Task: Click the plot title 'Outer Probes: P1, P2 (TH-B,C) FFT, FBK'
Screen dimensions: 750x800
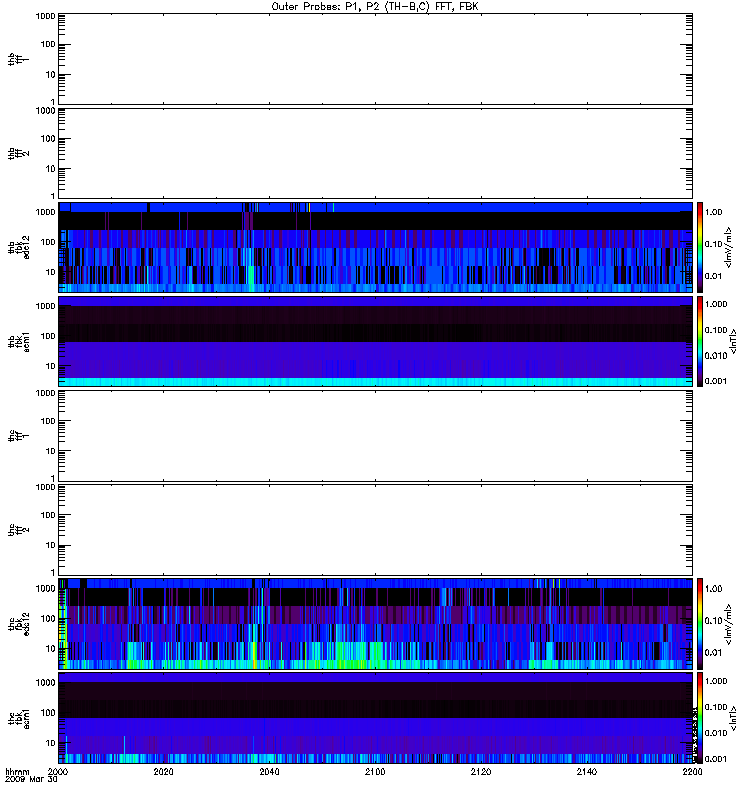Action: point(375,7)
